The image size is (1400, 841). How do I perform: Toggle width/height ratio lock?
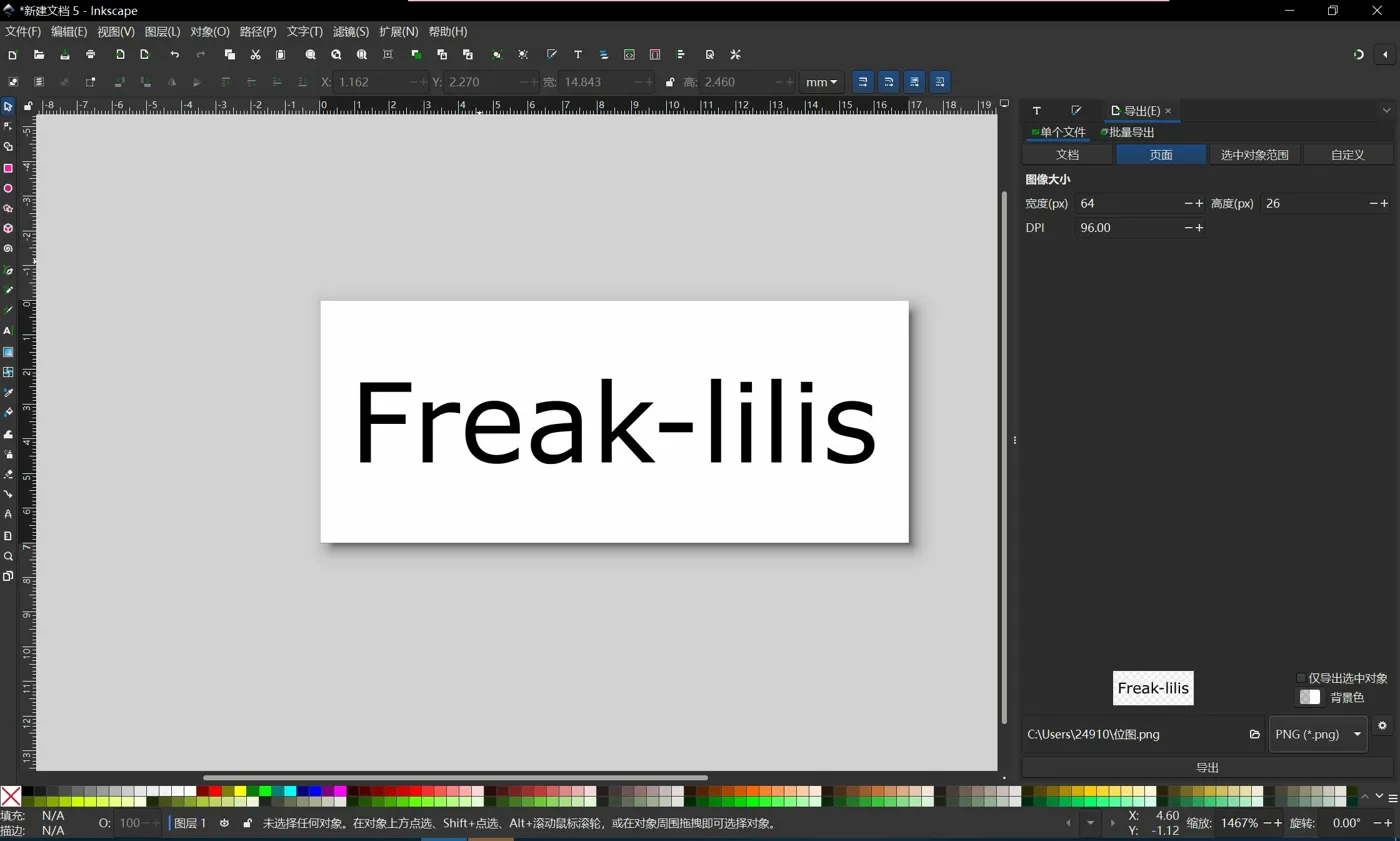[x=669, y=82]
